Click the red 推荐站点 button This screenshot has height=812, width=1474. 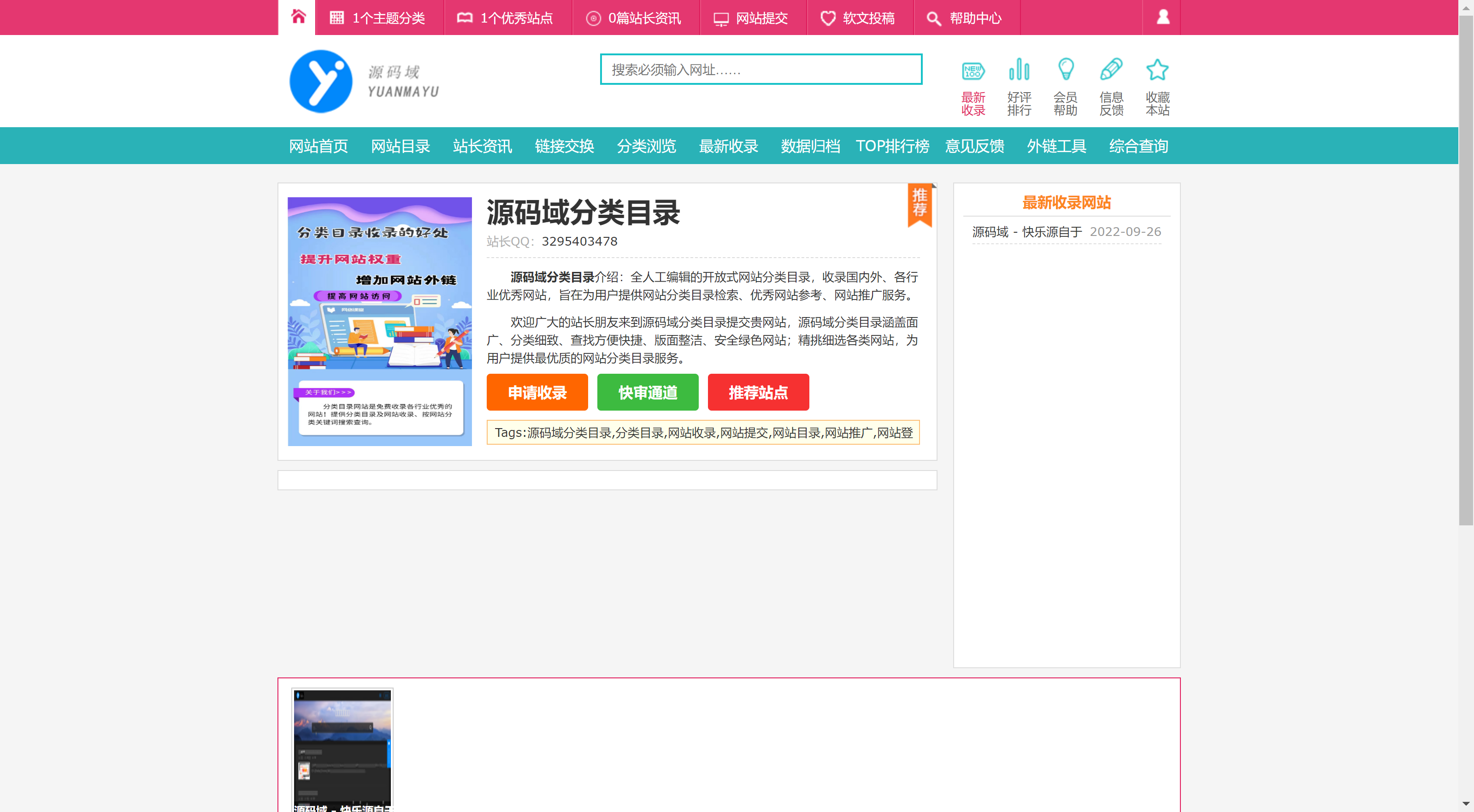(x=758, y=392)
